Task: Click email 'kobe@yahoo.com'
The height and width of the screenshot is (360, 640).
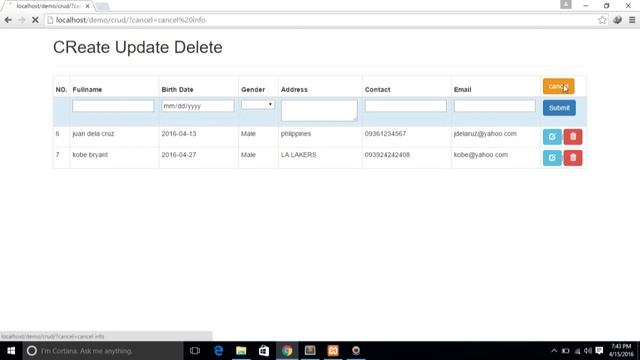Action: coord(480,155)
